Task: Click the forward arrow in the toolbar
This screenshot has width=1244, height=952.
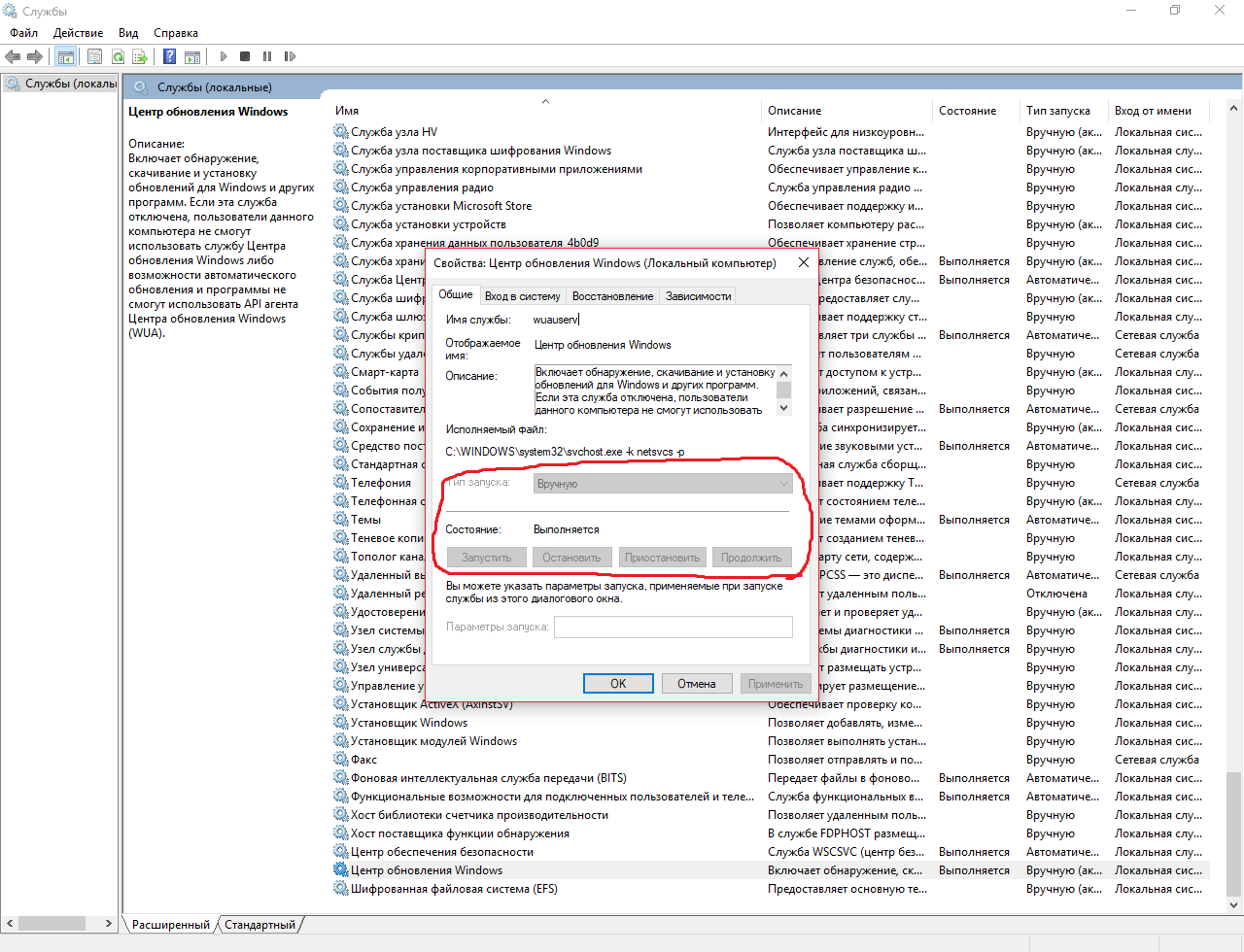Action: click(x=35, y=56)
